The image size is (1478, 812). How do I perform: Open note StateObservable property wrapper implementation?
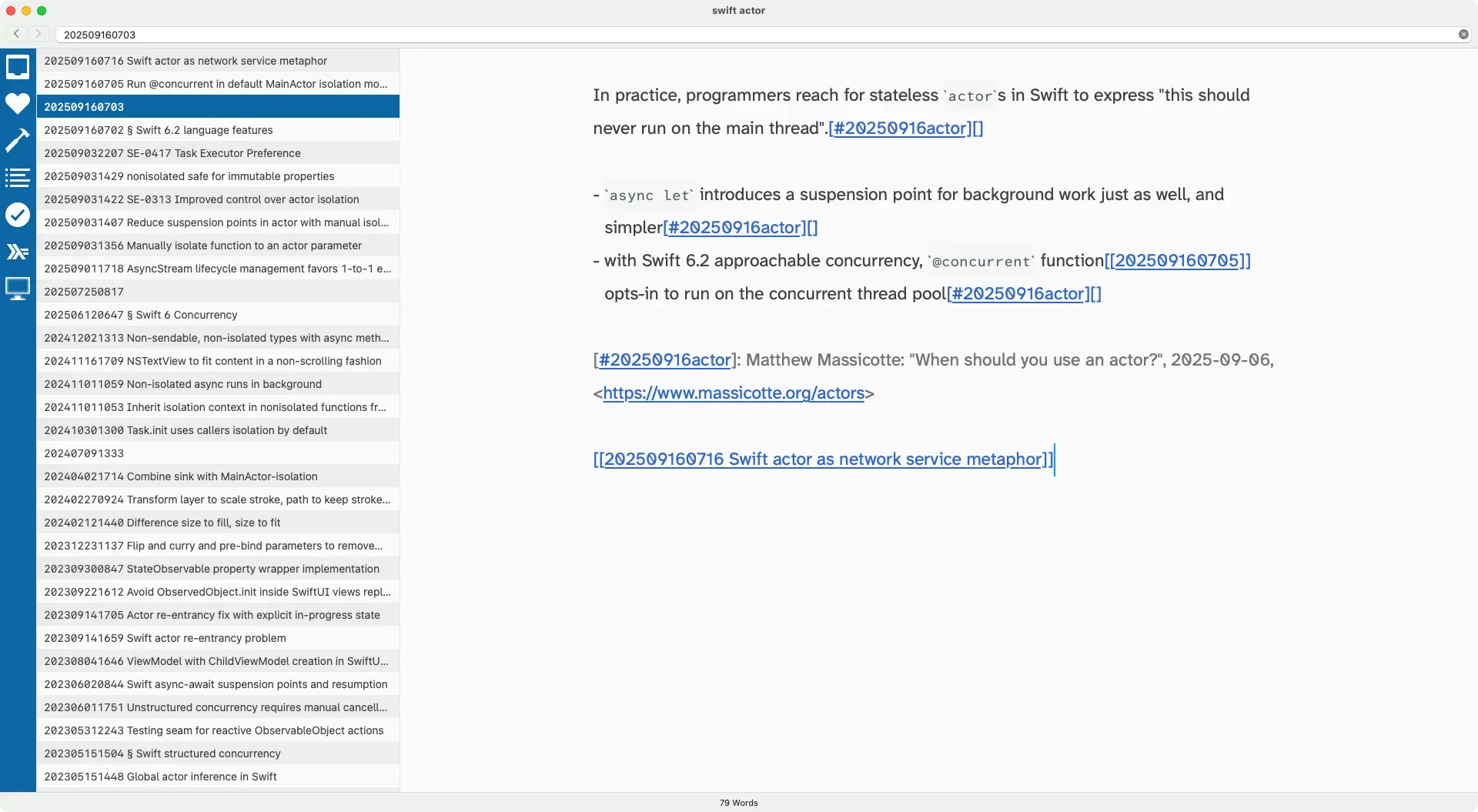[218, 569]
